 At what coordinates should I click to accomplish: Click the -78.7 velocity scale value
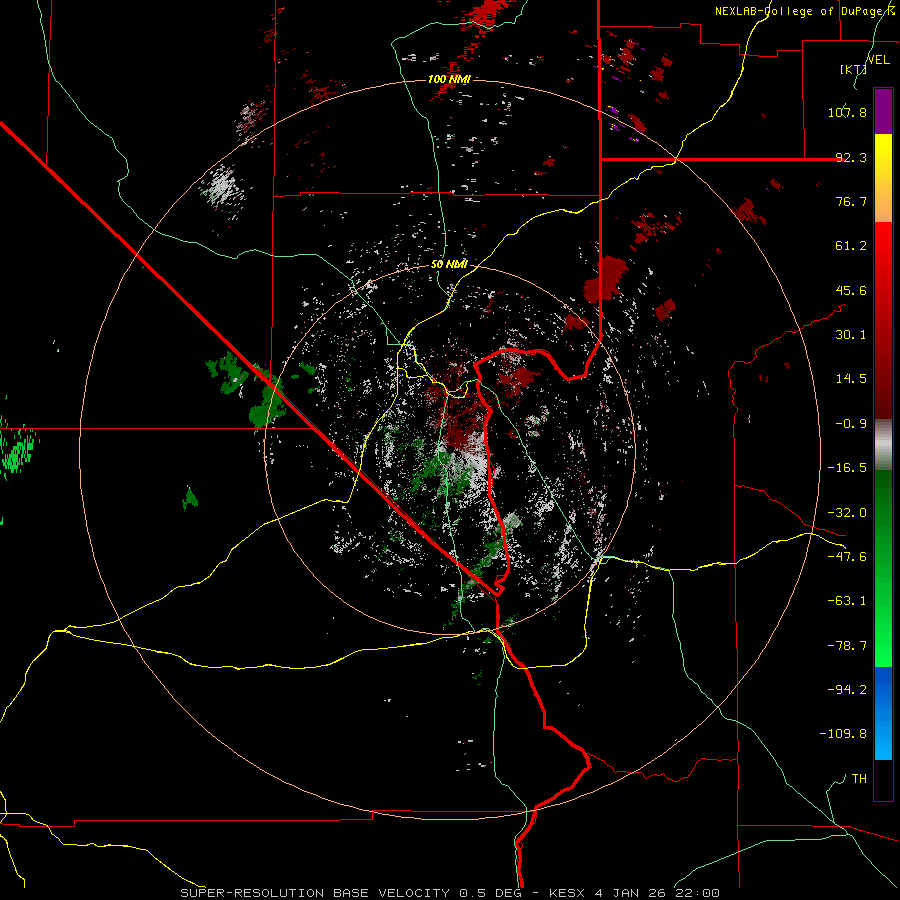(847, 646)
